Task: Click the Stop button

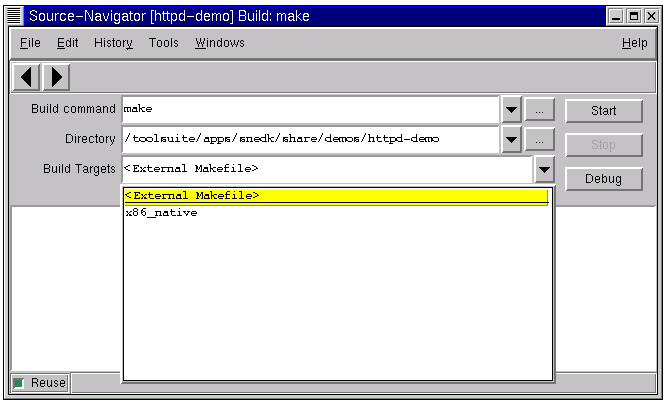Action: tap(603, 145)
